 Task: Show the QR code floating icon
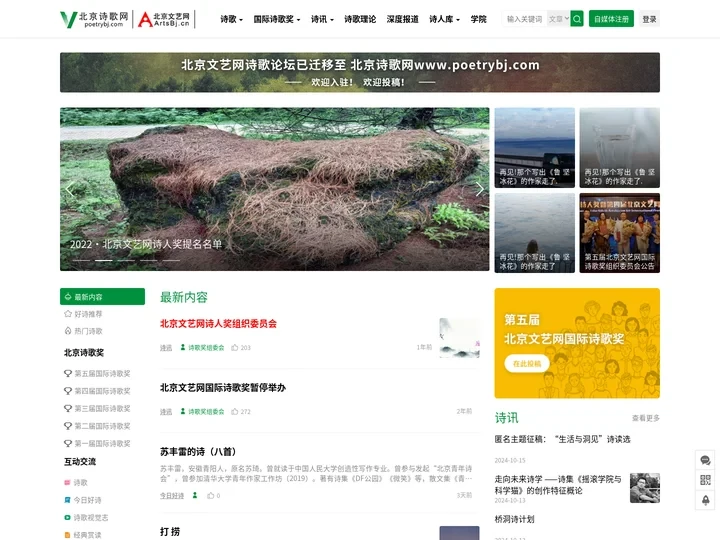coord(705,480)
